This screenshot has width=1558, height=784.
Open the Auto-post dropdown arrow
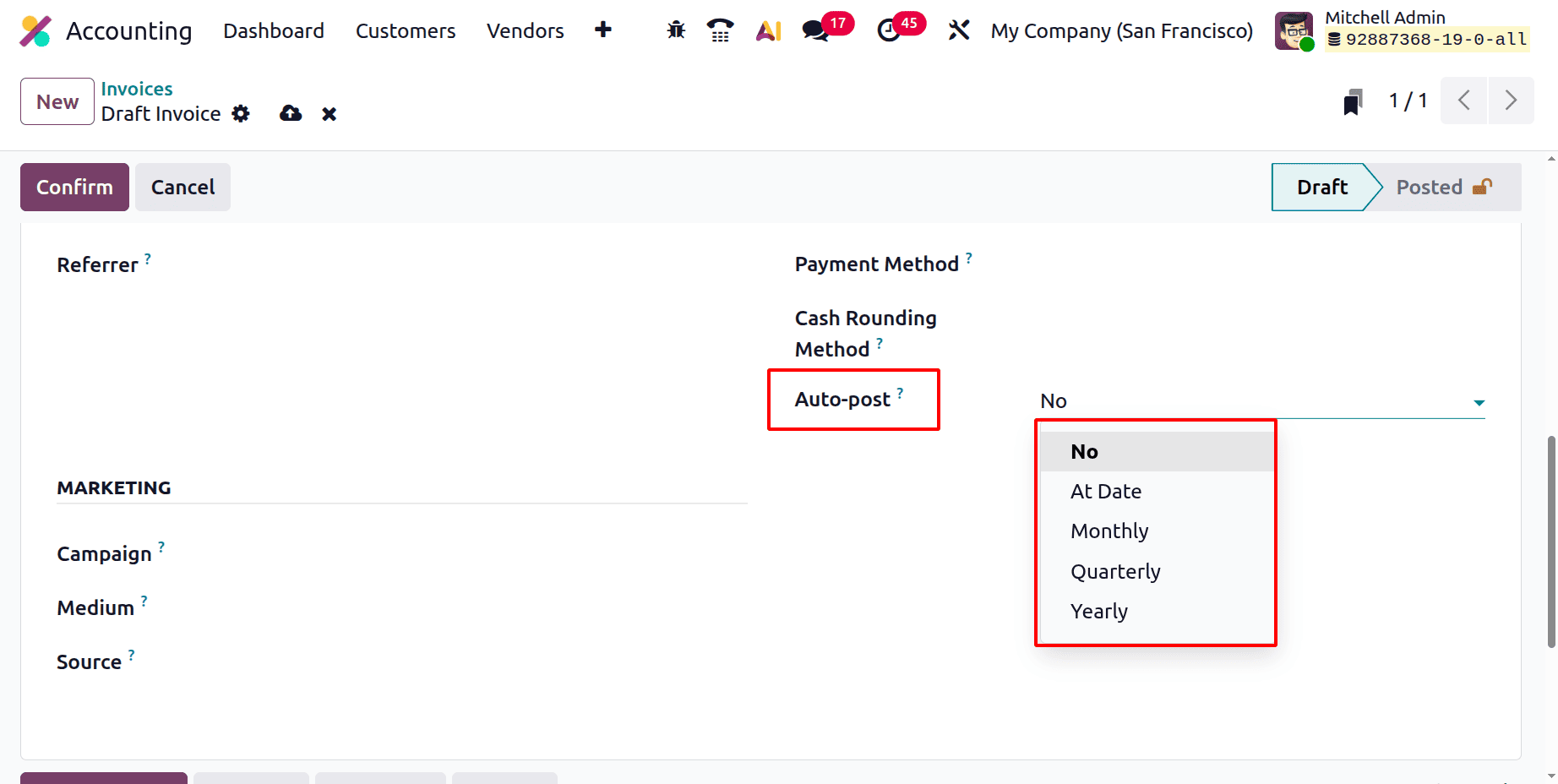(1479, 402)
